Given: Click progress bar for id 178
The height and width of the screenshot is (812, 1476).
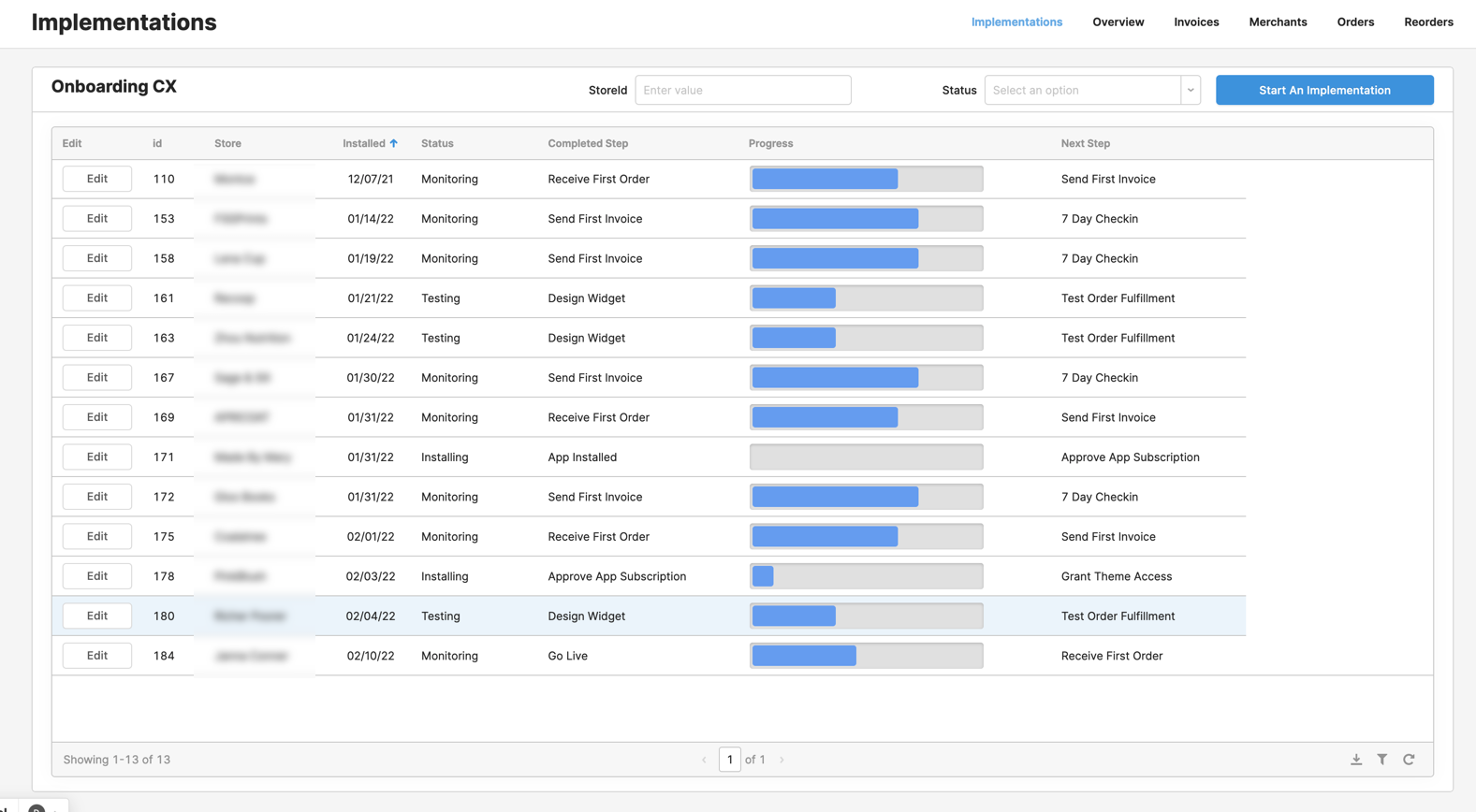Looking at the screenshot, I should (867, 576).
